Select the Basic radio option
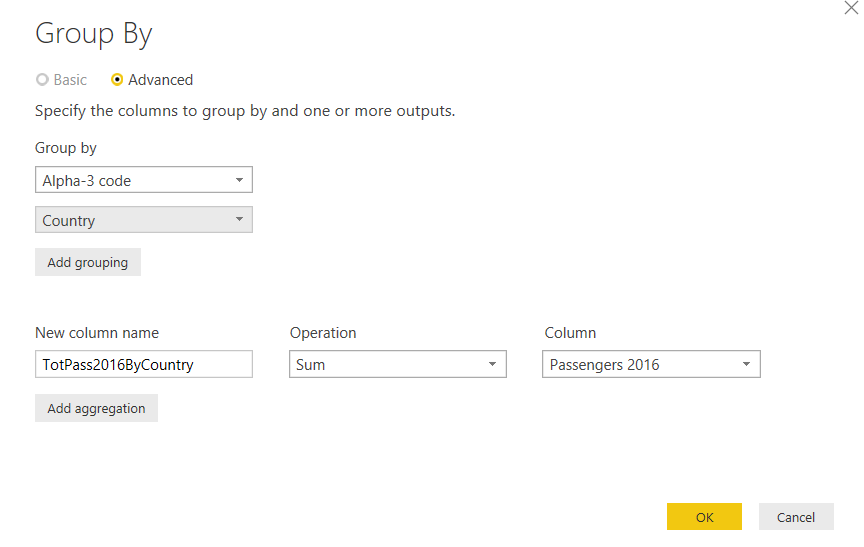Screen dimensions: 864x547 [42, 80]
